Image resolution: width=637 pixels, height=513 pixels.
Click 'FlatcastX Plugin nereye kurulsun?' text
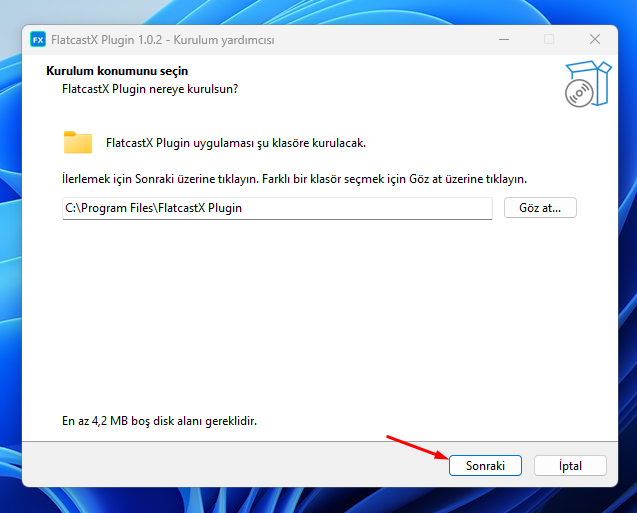click(150, 89)
